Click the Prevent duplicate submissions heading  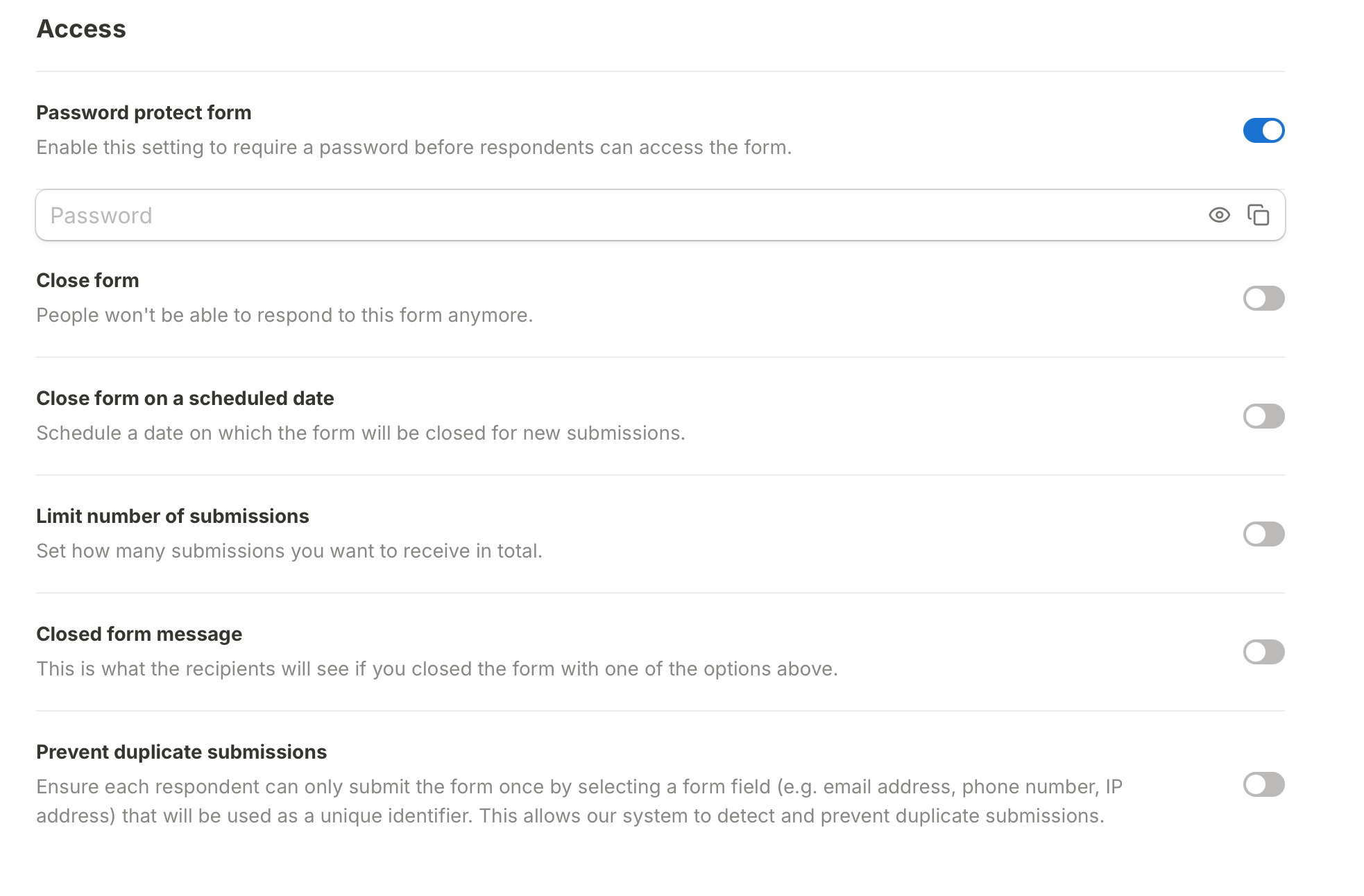tap(182, 752)
